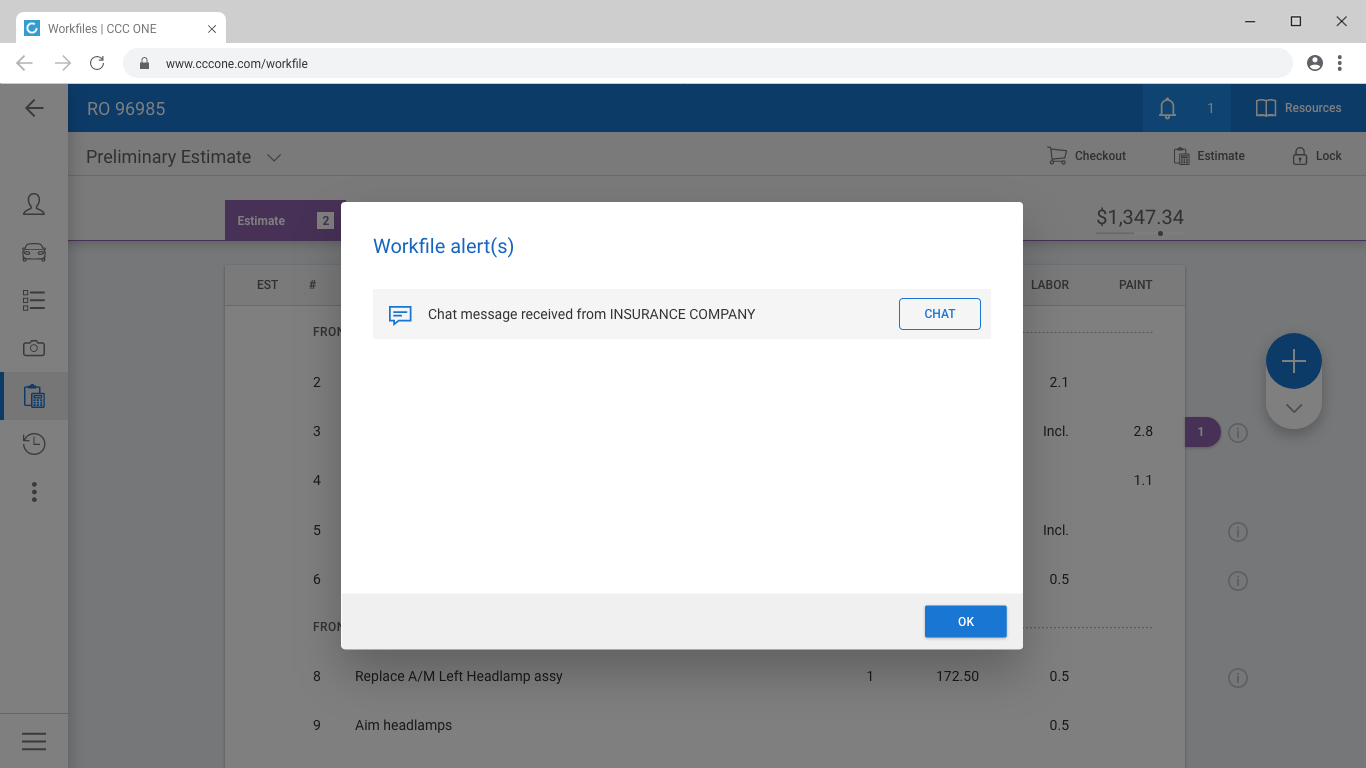1366x768 pixels.
Task: Open the sidebar three-dot more options
Action: point(34,492)
